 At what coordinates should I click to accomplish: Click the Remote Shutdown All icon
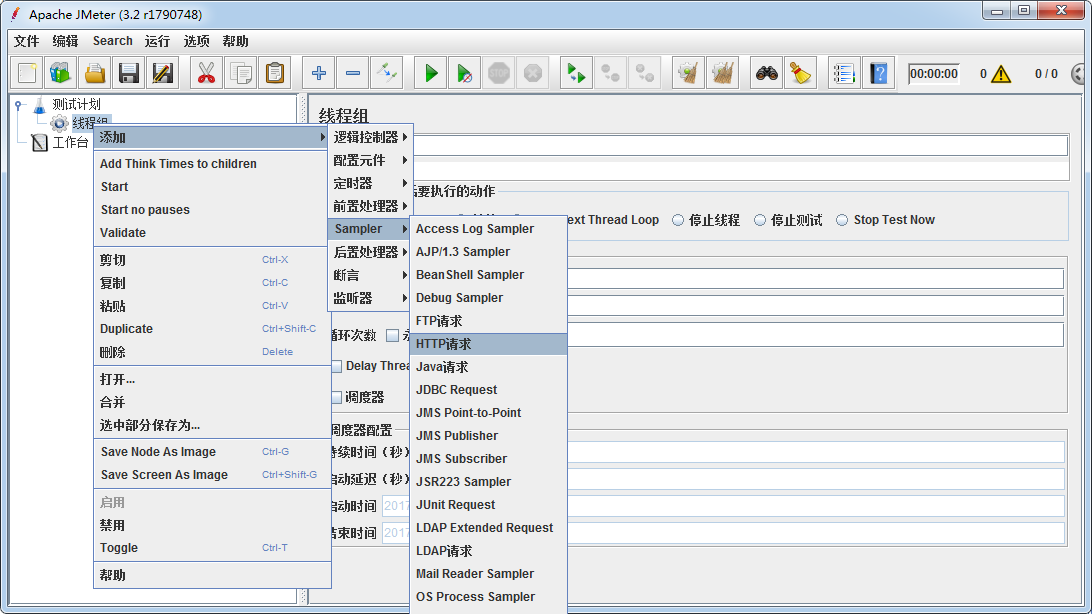click(x=645, y=73)
